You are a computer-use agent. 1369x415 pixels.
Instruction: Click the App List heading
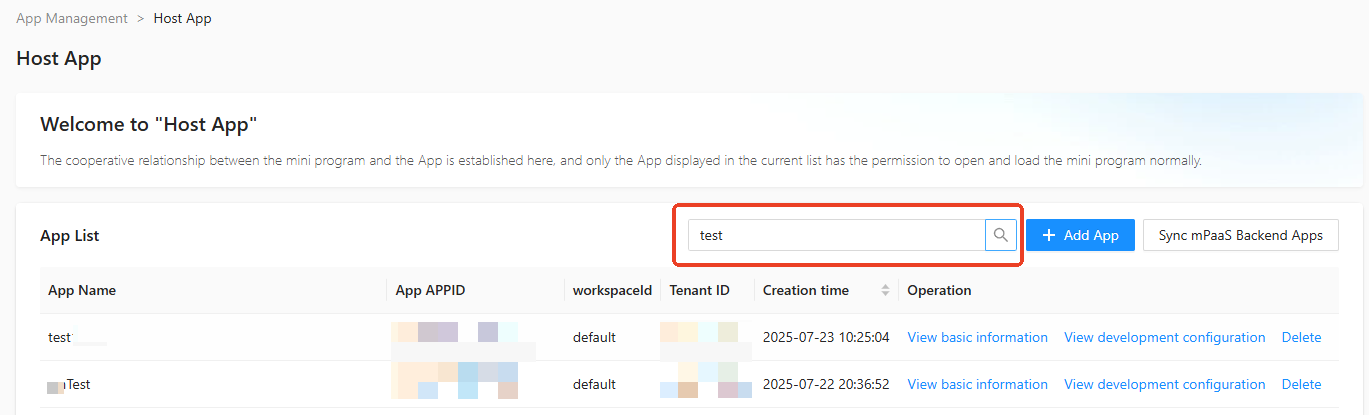(x=70, y=236)
